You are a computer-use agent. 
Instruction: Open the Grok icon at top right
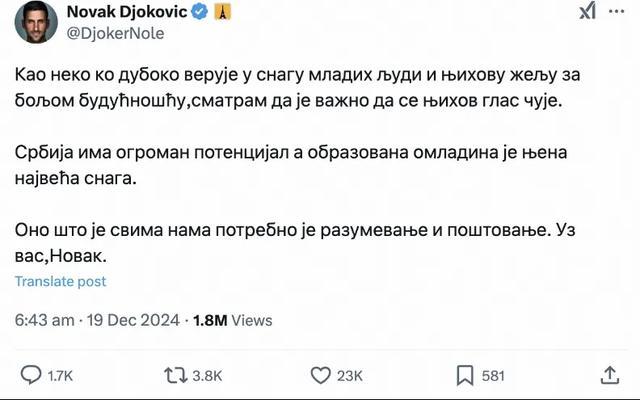pos(590,12)
